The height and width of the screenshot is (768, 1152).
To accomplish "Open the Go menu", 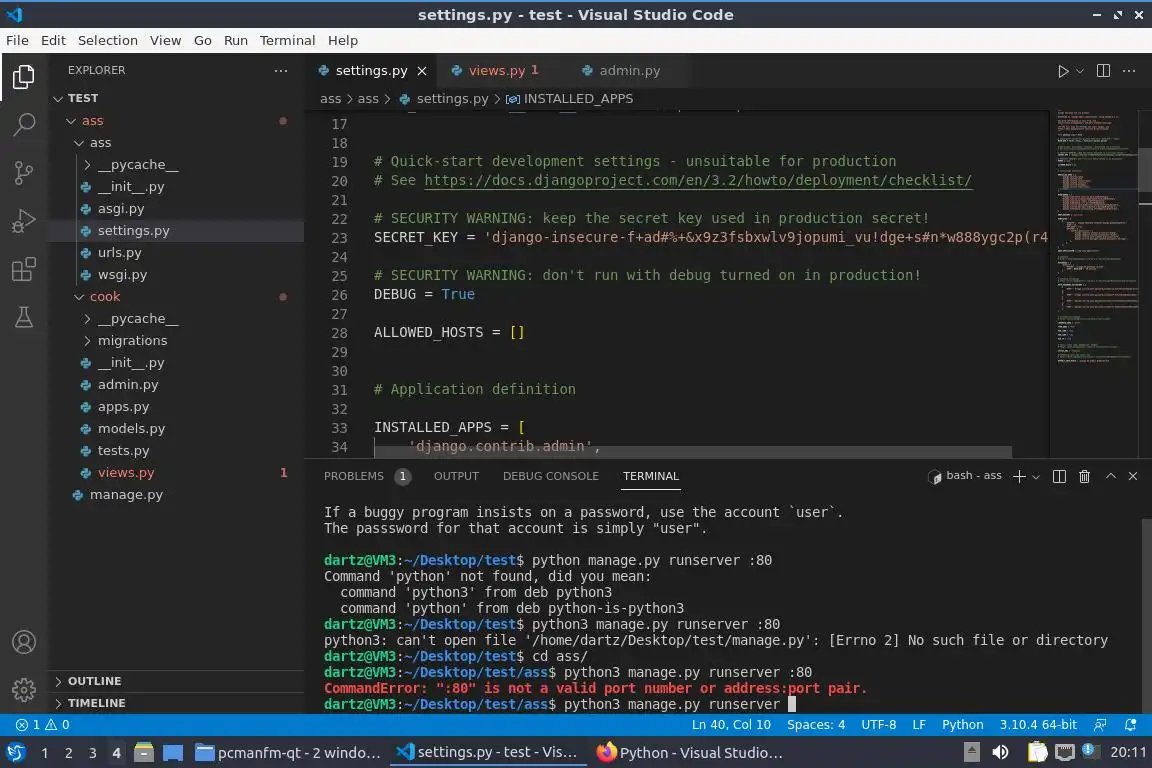I will [x=203, y=40].
